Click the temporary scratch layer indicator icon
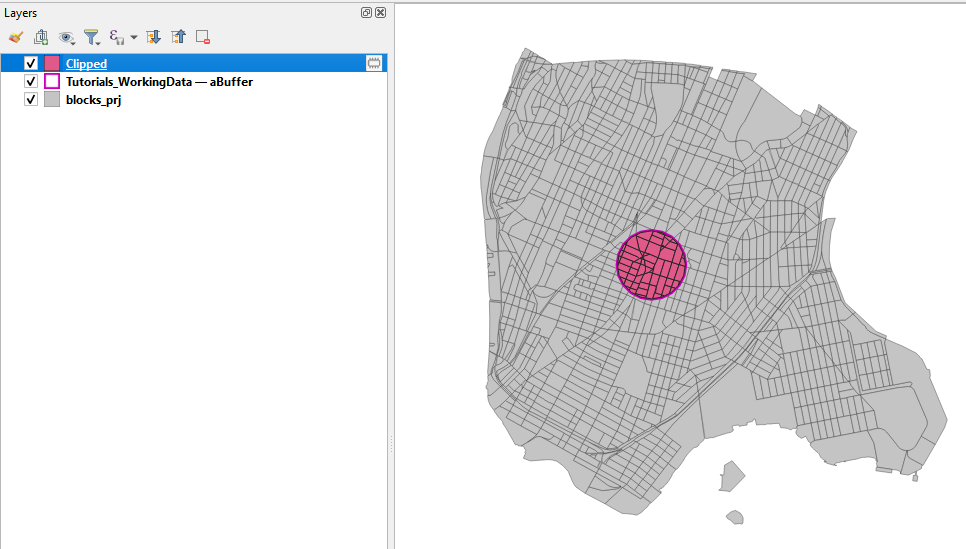Screen dimensions: 966x549 tap(374, 63)
